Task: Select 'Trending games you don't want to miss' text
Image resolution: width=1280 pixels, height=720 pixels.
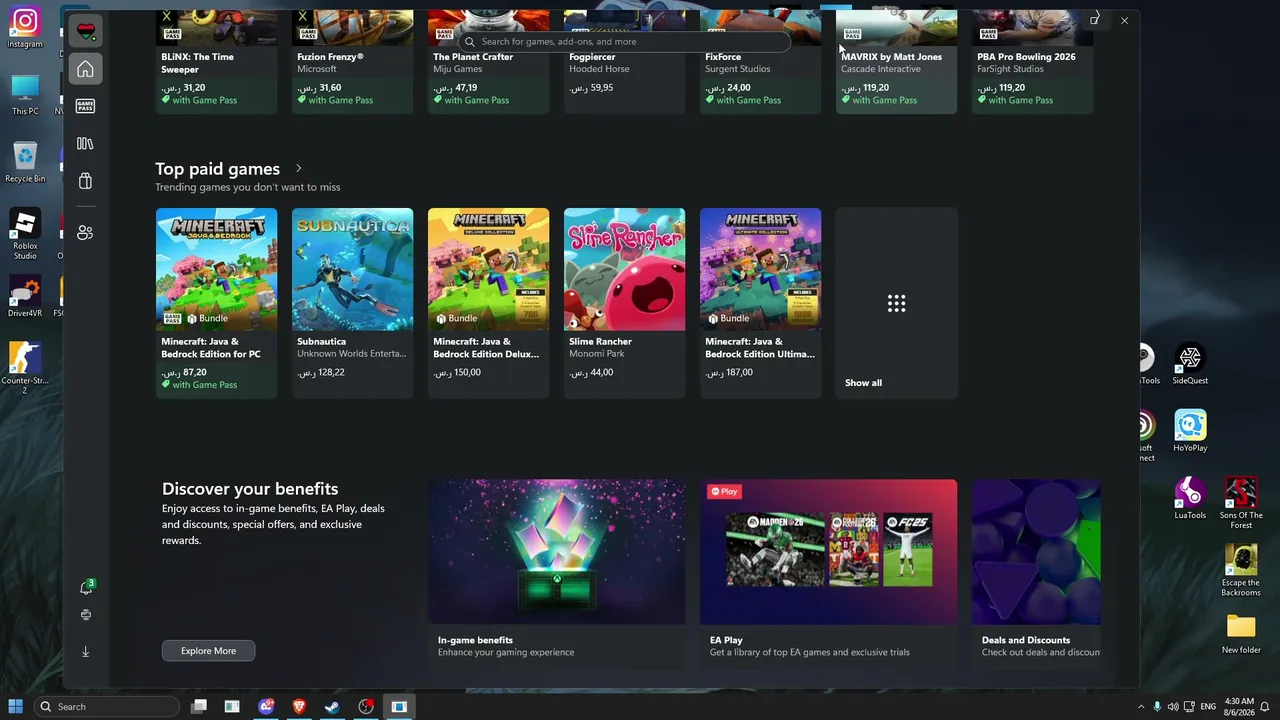Action: point(247,187)
